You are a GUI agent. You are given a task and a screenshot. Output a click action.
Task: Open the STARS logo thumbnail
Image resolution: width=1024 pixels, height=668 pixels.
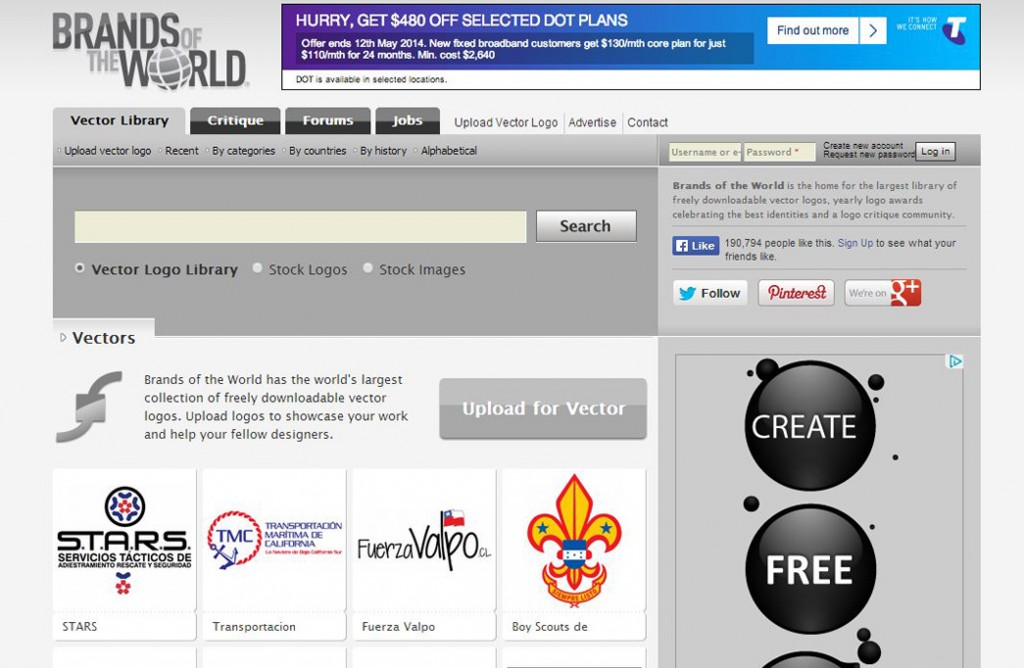pos(124,539)
